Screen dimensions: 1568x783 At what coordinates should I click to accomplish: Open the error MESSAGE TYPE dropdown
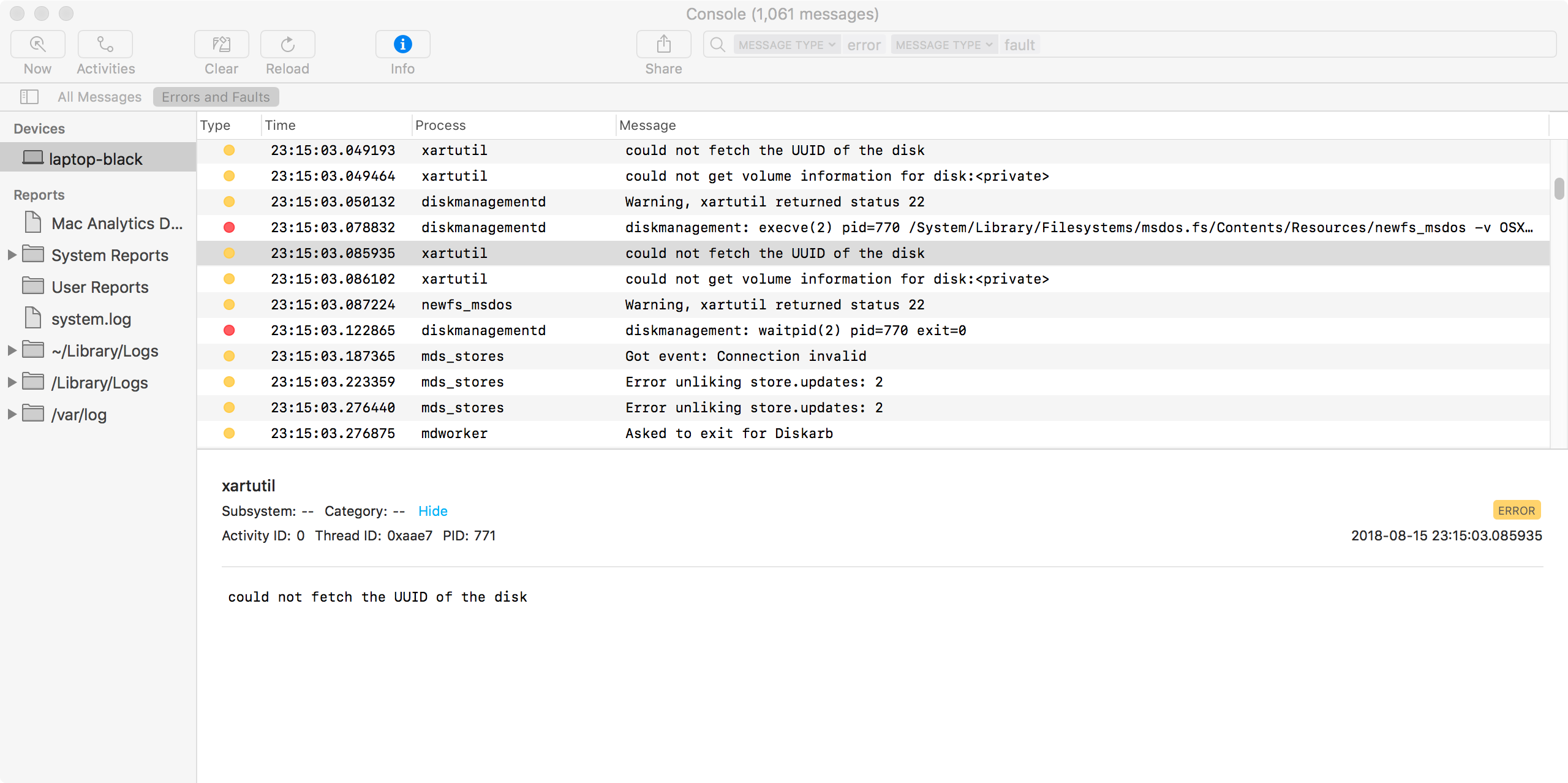[x=786, y=45]
